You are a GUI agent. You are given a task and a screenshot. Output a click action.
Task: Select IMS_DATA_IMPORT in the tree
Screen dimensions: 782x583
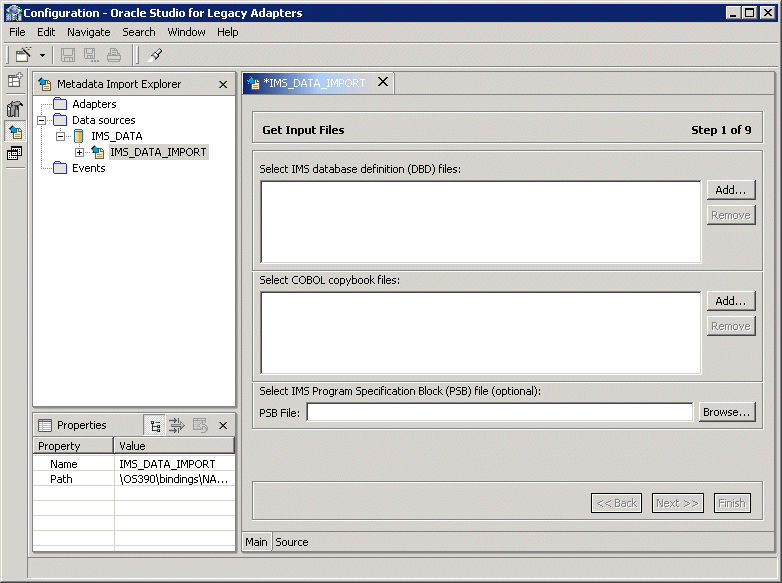(158, 152)
